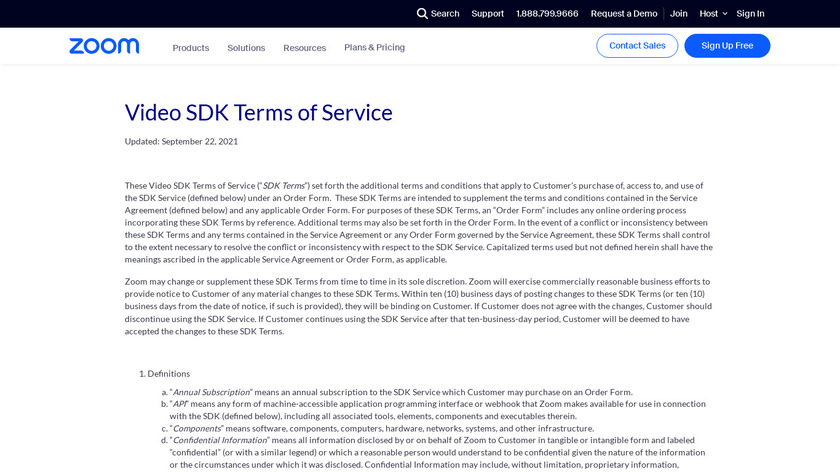Open the Join meeting link
Image resolution: width=840 pixels, height=472 pixels.
(x=678, y=14)
